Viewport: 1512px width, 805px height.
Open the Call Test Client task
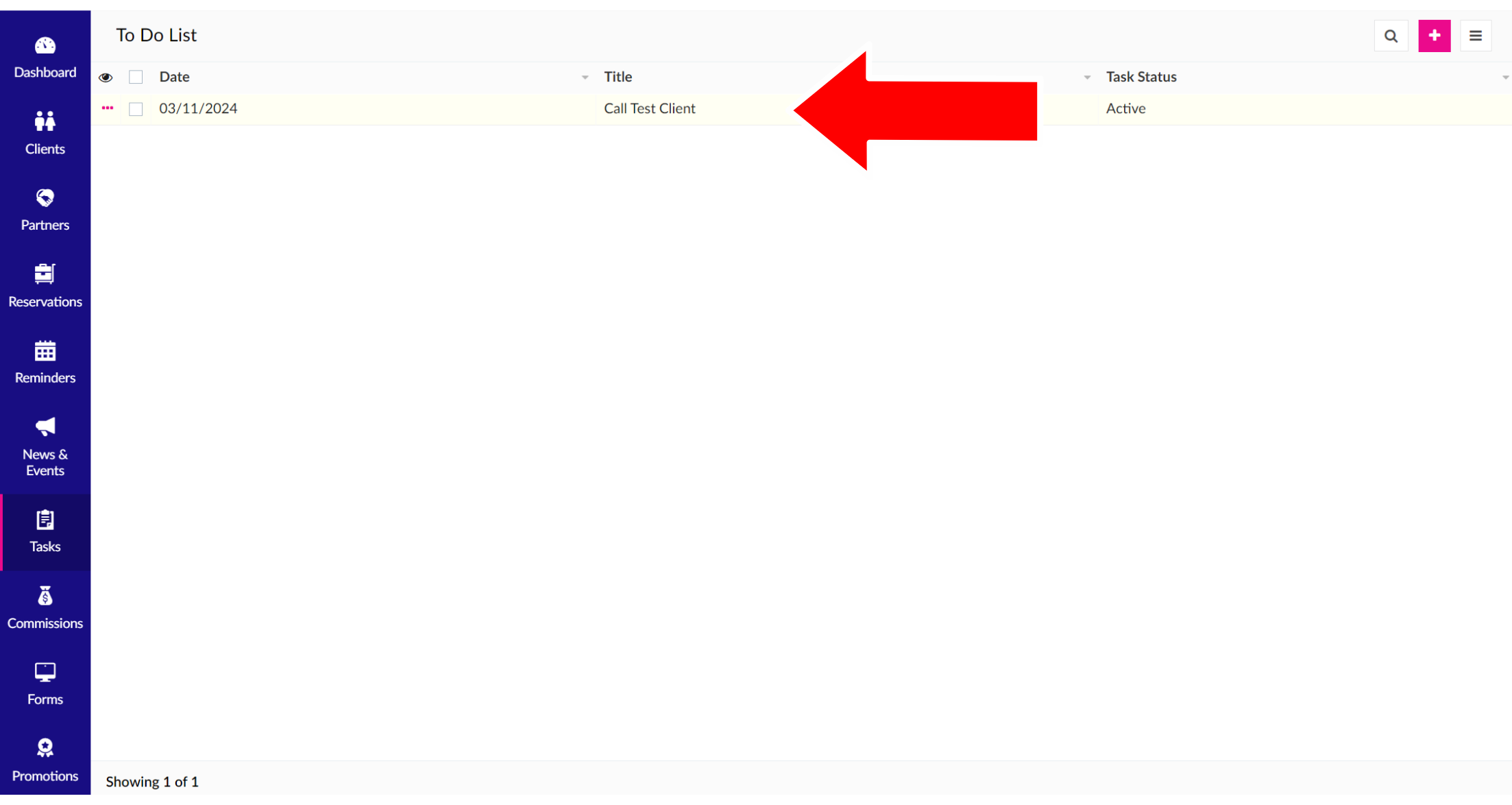click(x=649, y=108)
